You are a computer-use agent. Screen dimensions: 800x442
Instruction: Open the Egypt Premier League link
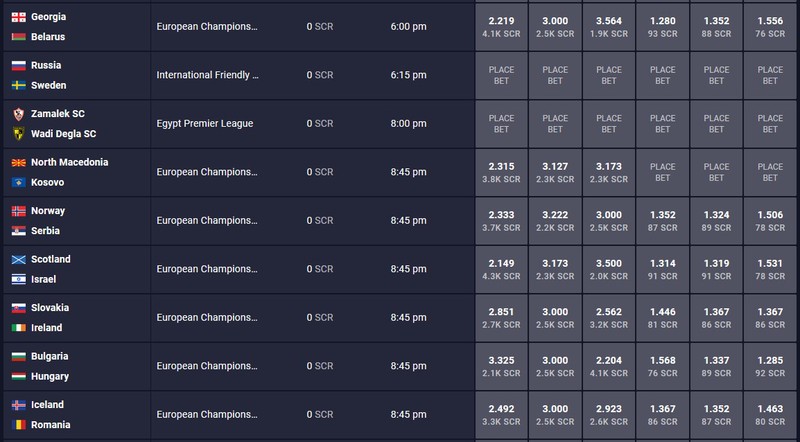click(205, 124)
